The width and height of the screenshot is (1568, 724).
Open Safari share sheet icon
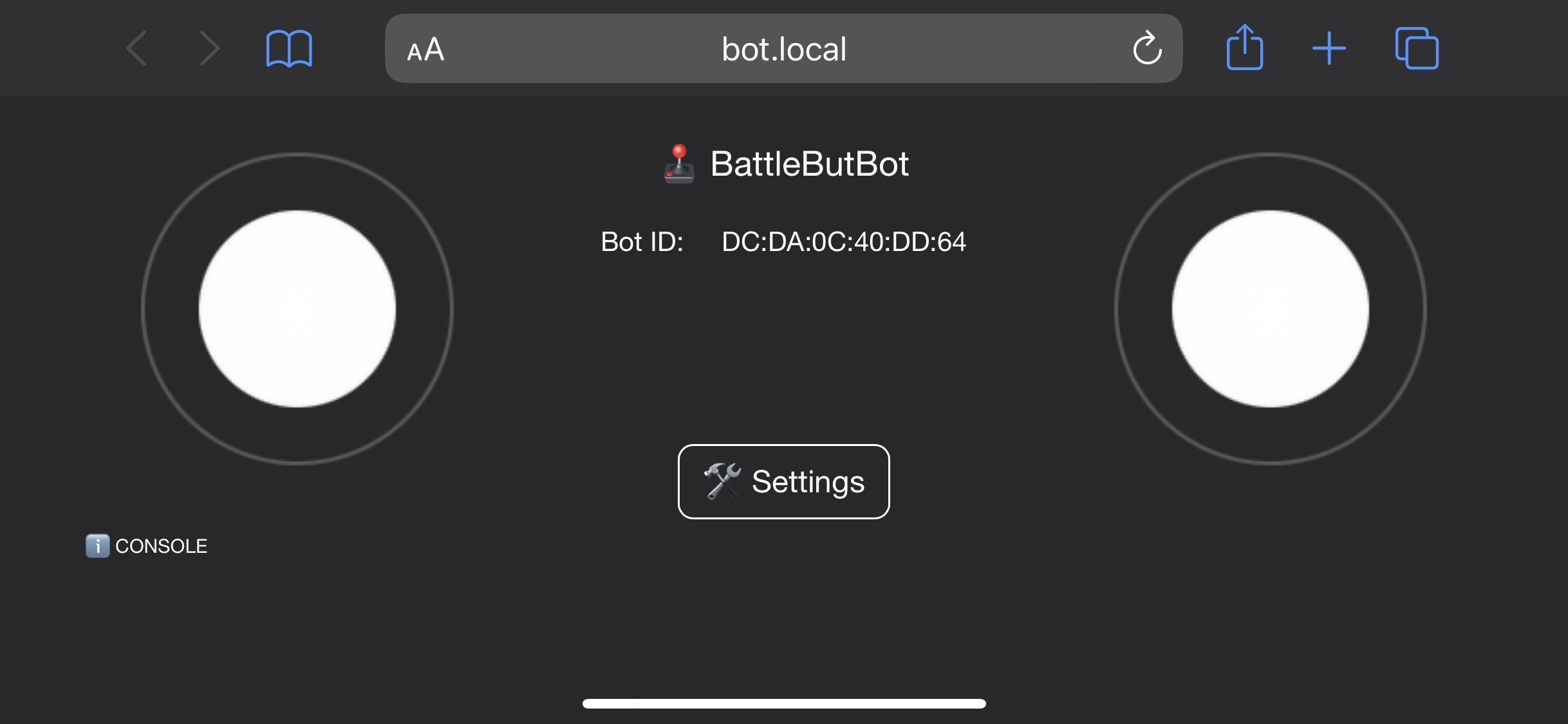pos(1243,47)
